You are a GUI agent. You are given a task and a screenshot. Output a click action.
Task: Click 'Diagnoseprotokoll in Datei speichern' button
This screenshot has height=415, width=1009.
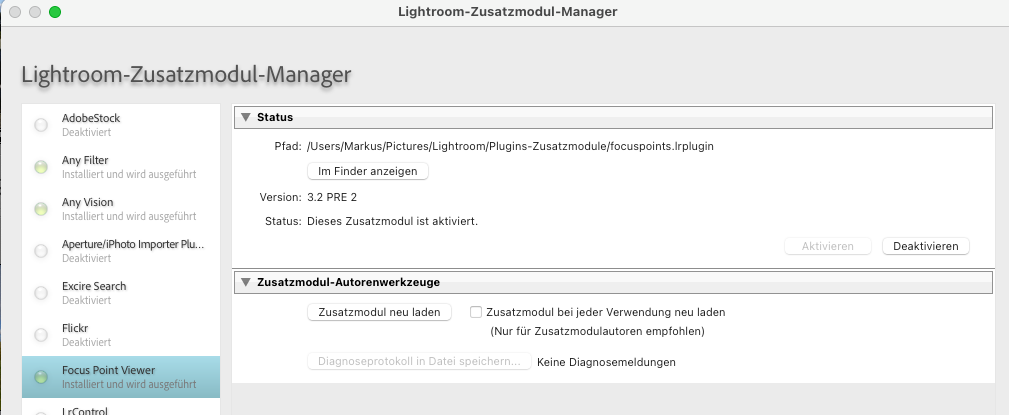tap(418, 362)
